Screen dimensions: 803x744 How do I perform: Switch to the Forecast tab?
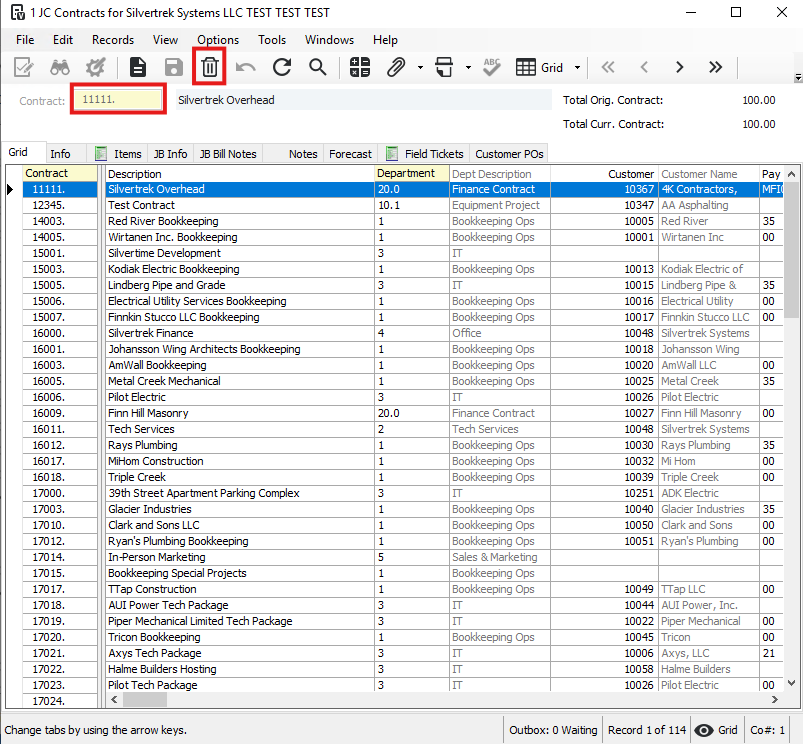350,154
